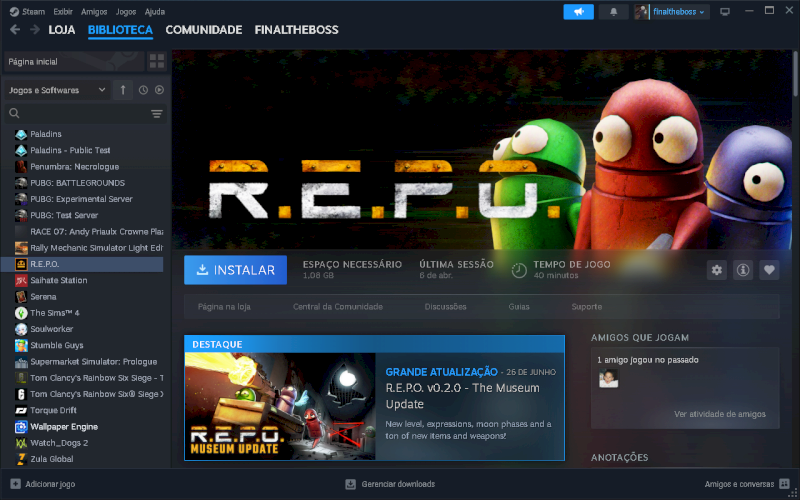Click Página inicial button
Screen dimensions: 800x500
tap(74, 62)
